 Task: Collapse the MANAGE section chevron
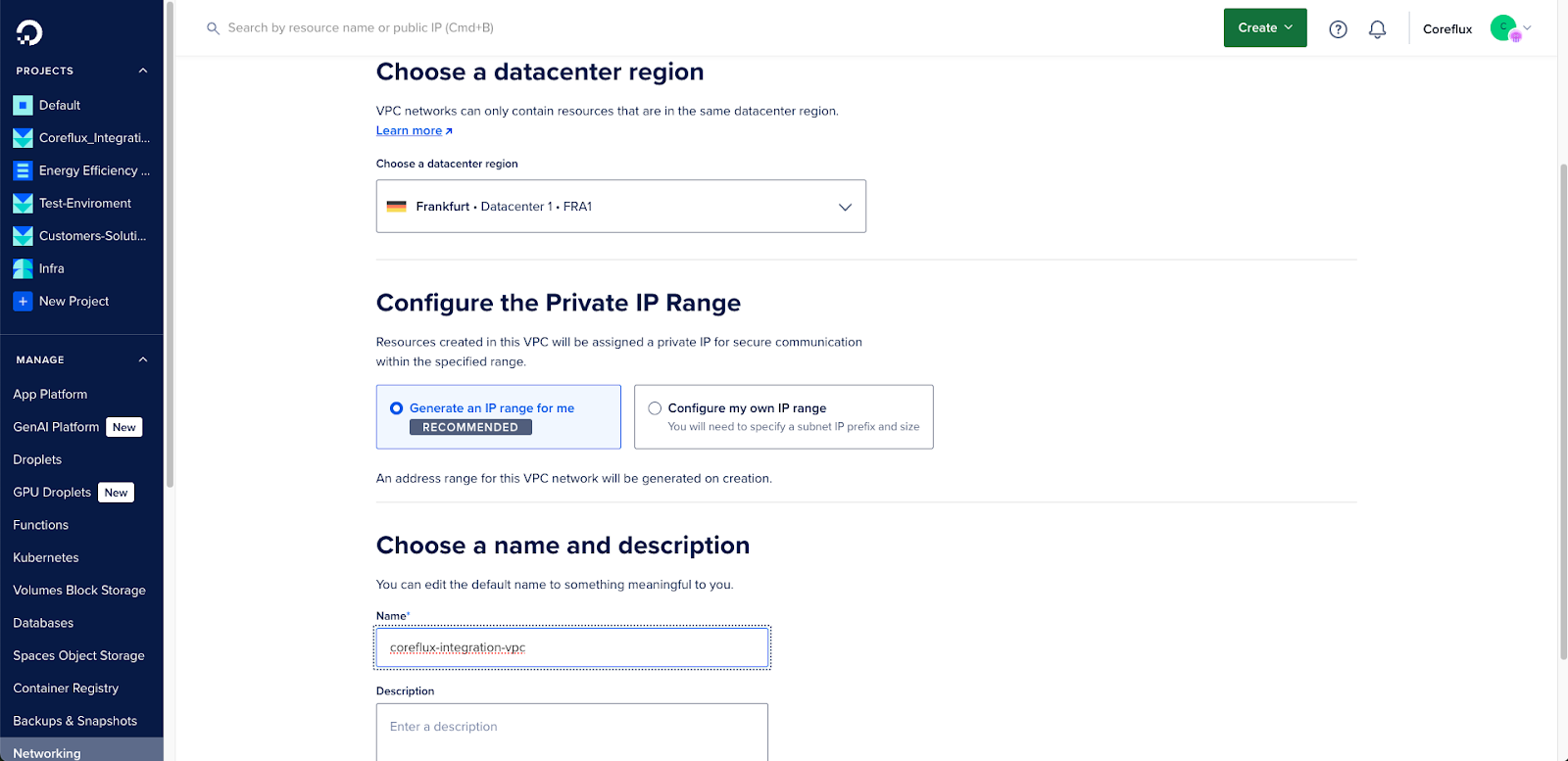tap(142, 358)
